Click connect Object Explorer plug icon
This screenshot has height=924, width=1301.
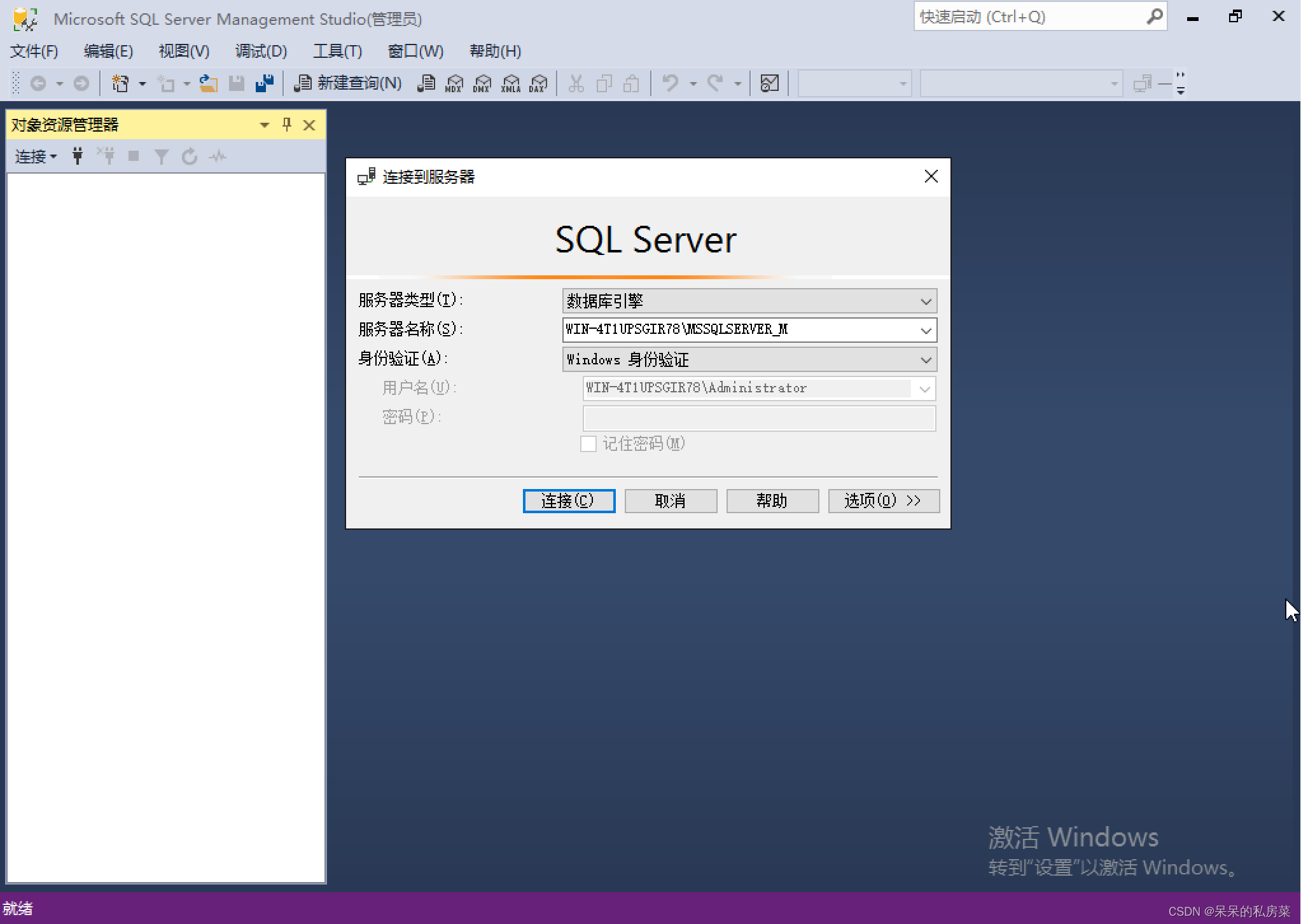pos(78,156)
